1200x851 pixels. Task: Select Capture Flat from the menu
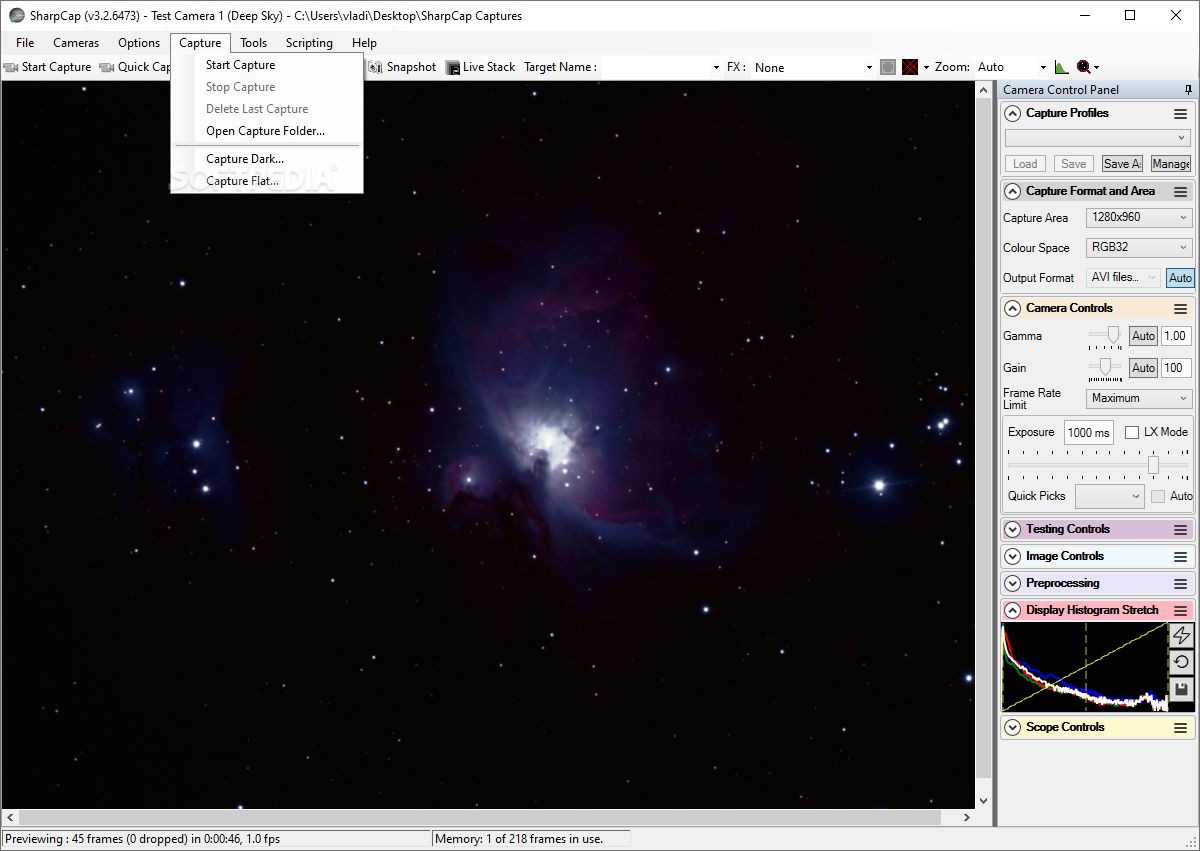267,181
